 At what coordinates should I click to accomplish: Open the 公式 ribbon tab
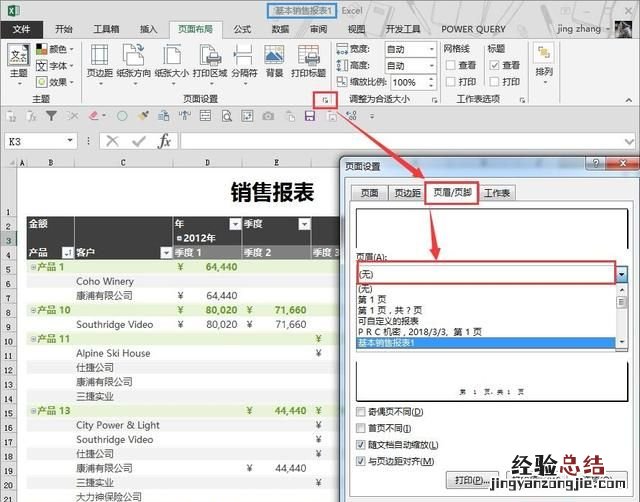[x=243, y=29]
